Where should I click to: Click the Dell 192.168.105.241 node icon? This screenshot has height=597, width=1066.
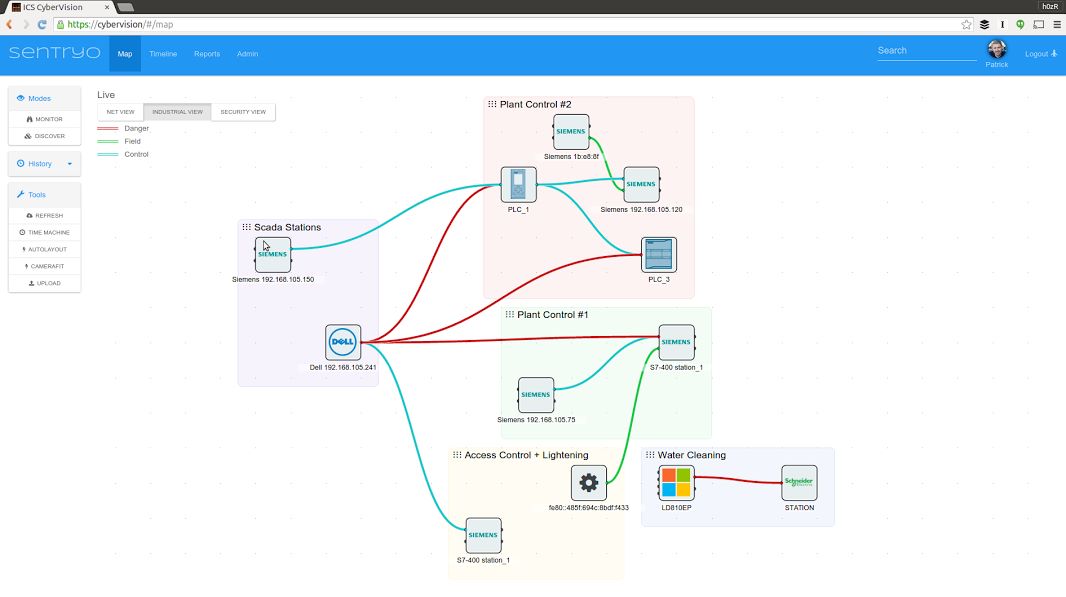[x=343, y=342]
